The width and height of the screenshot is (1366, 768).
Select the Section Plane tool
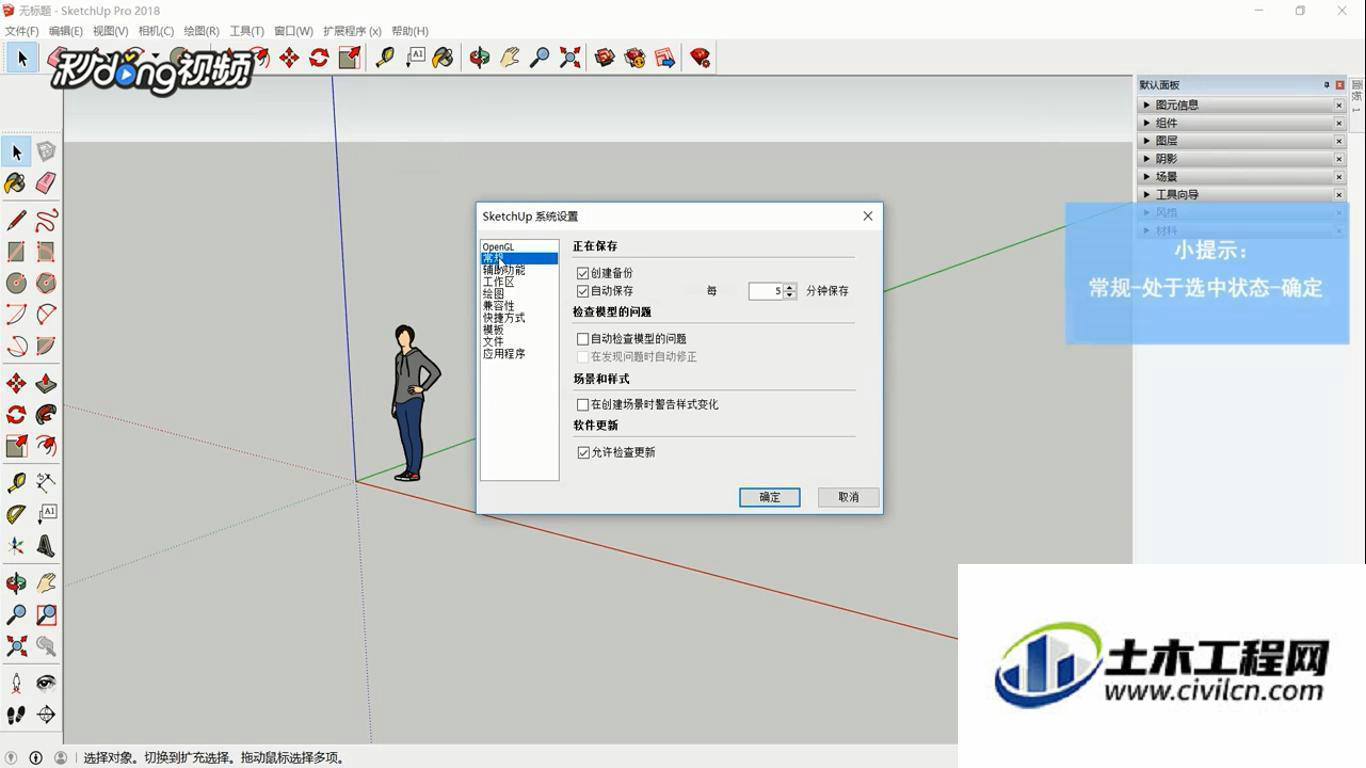click(46, 715)
